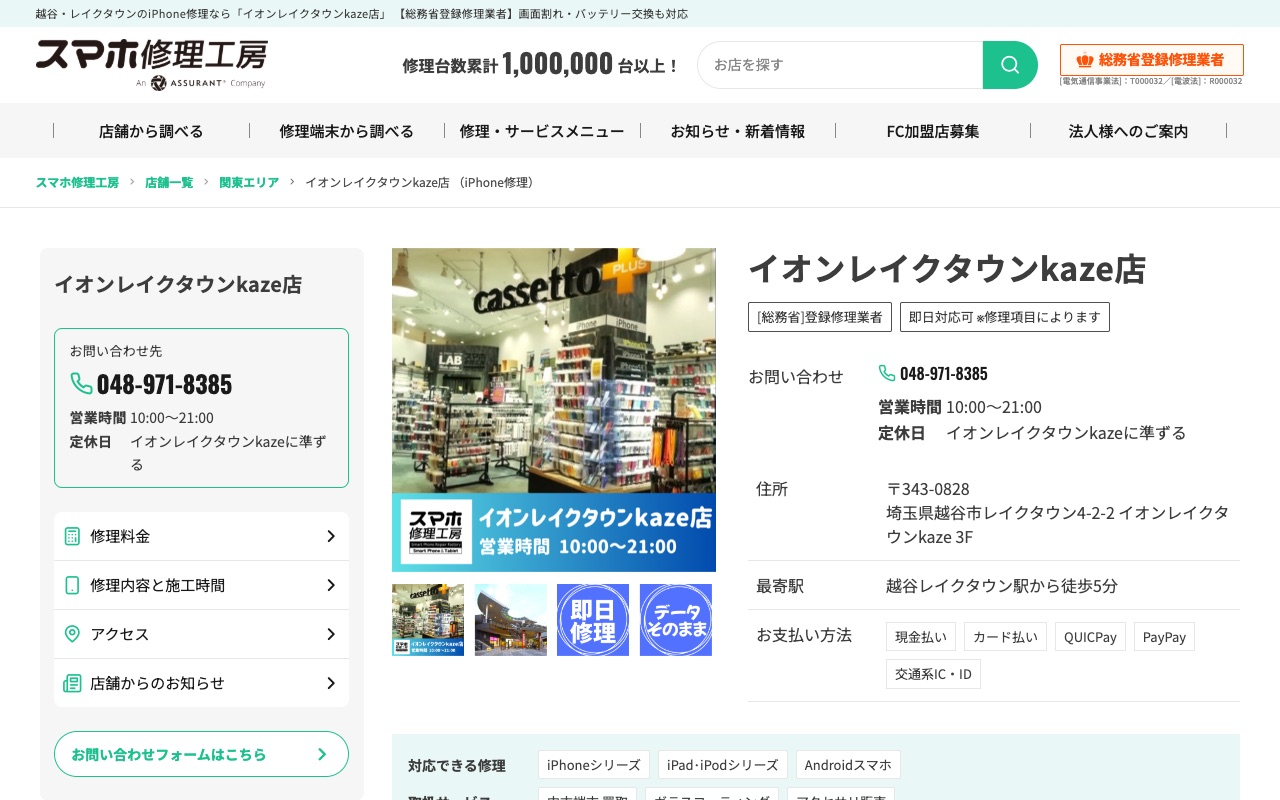Click the arrow in お問い合わせフォームはこちら button

pos(322,754)
